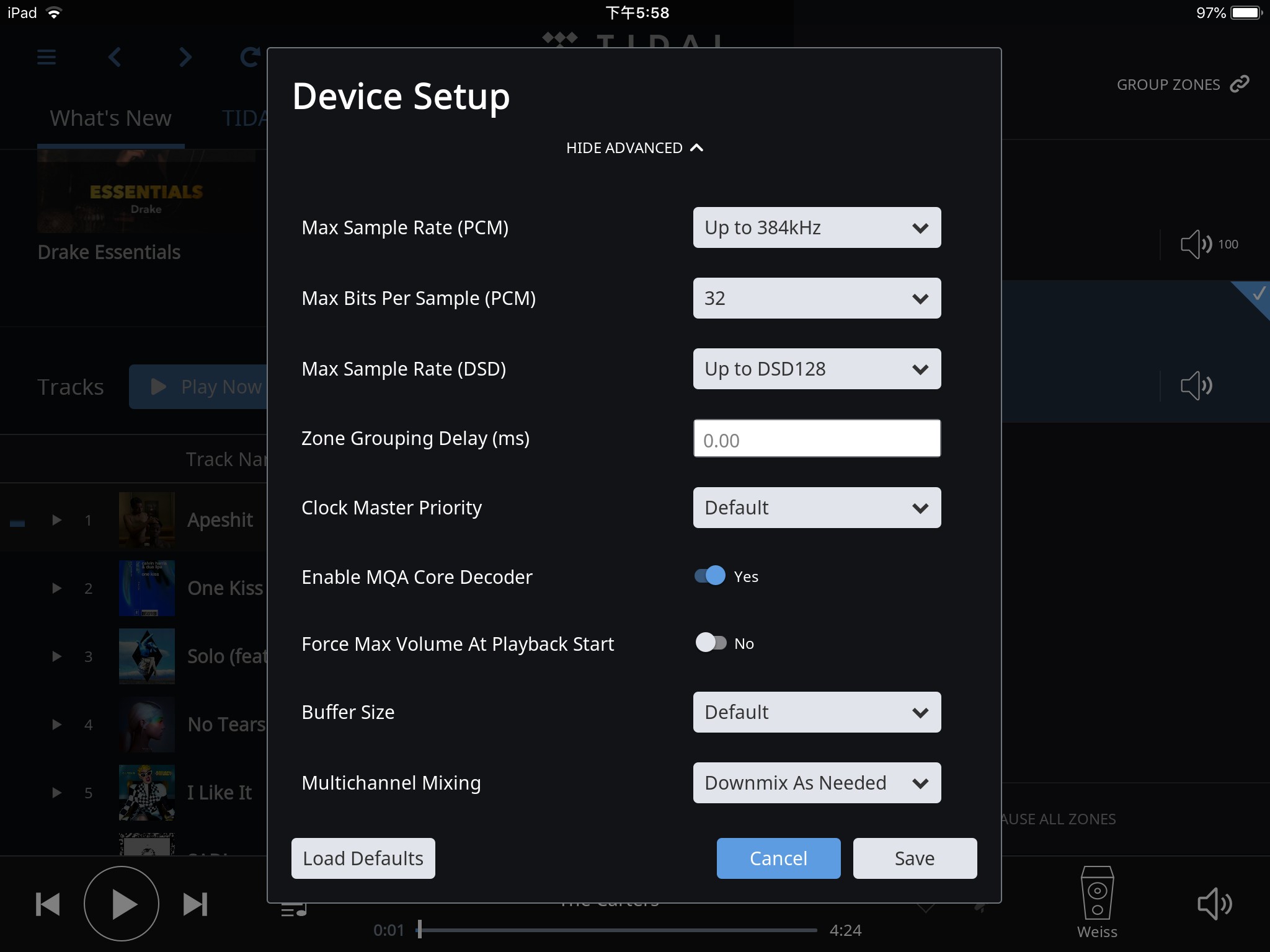Toggle Enable MQA Core Decoder switch
The height and width of the screenshot is (952, 1270).
coord(710,576)
